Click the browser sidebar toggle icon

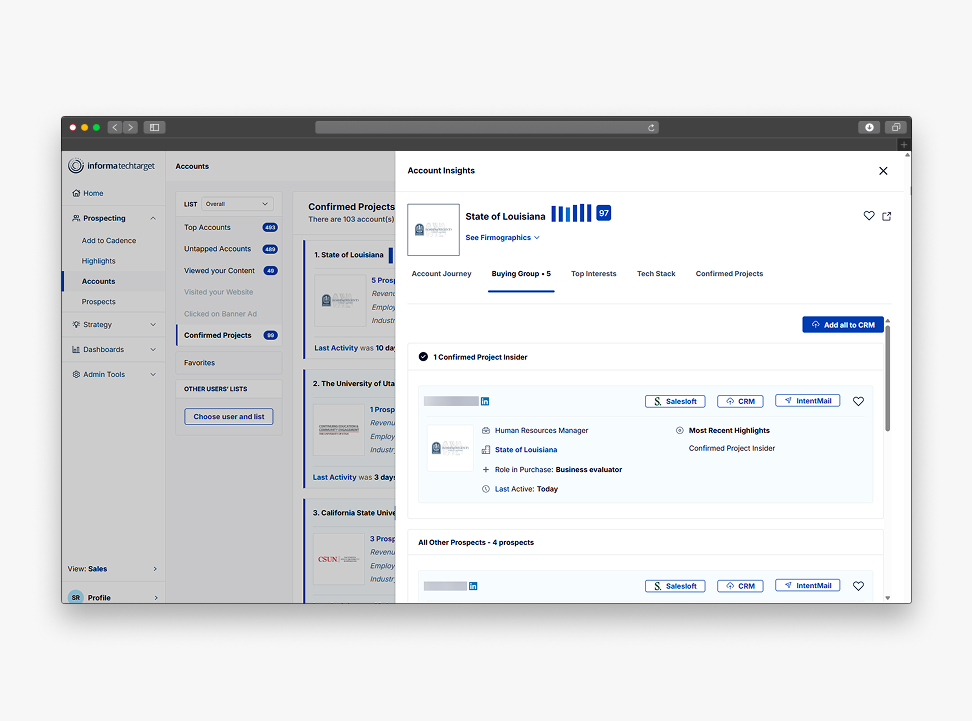coord(154,128)
